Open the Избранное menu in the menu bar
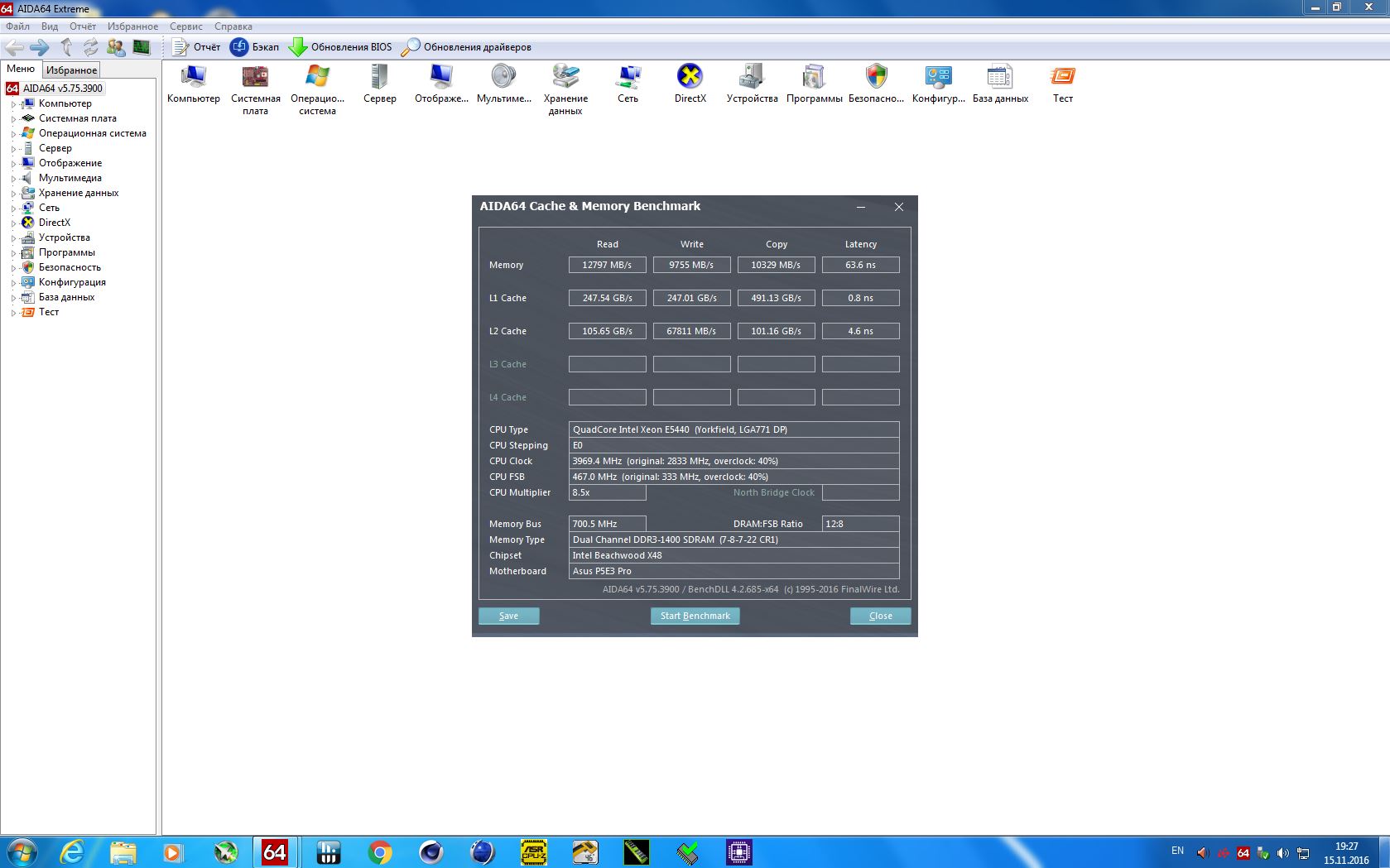Image resolution: width=1390 pixels, height=868 pixels. click(x=132, y=26)
